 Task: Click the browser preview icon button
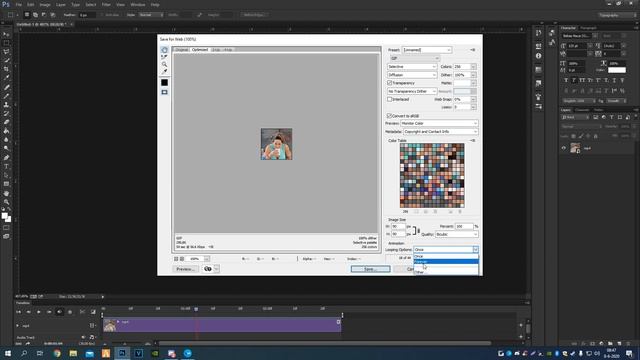click(208, 269)
